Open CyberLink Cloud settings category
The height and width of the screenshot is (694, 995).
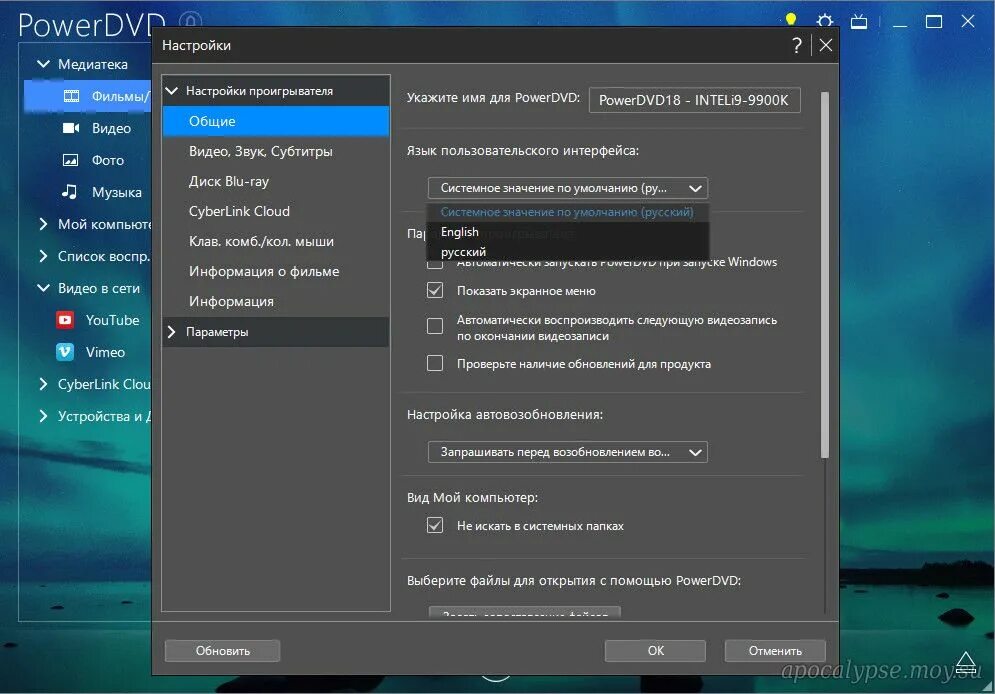(x=276, y=211)
